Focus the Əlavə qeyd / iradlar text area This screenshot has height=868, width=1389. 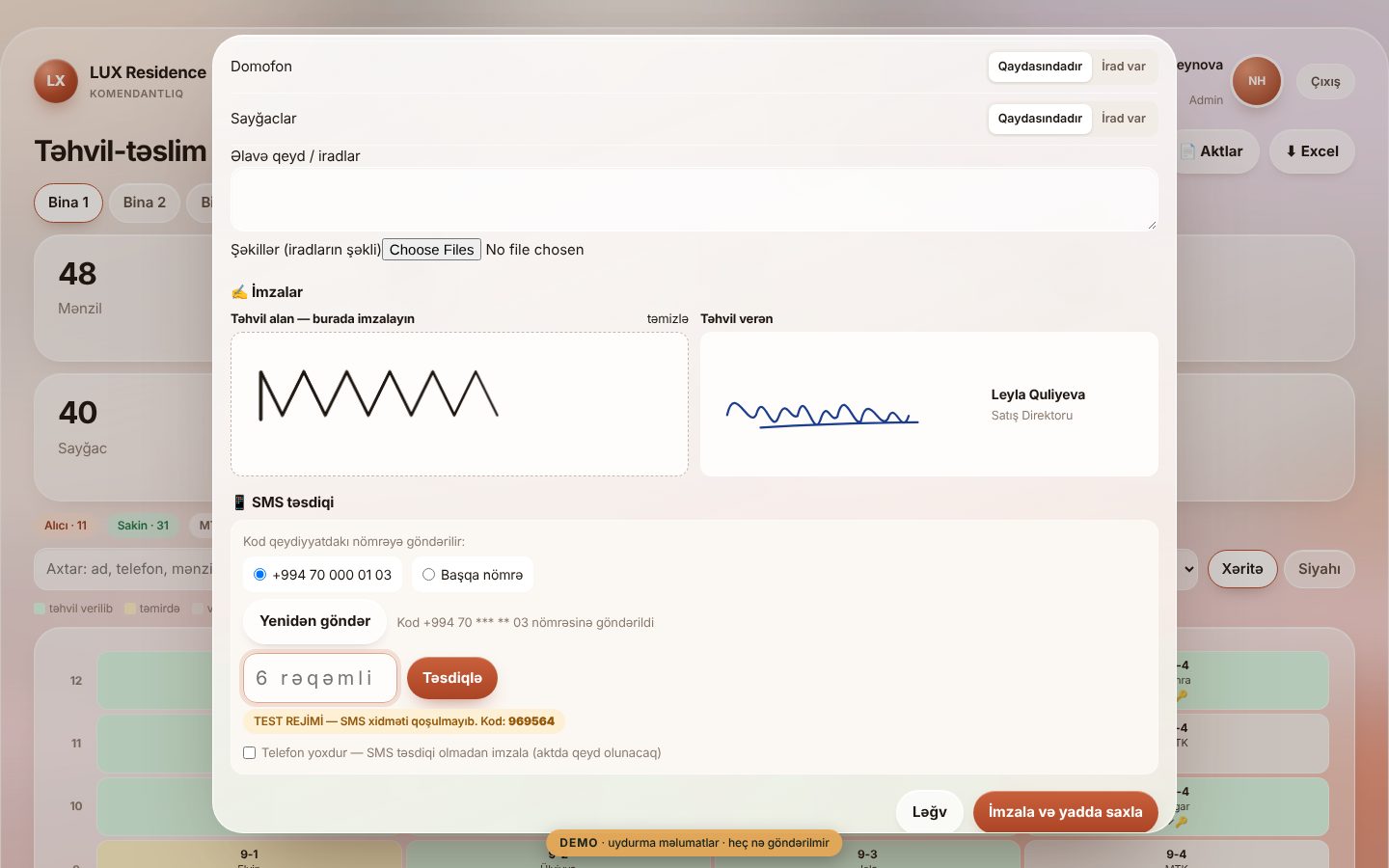tap(694, 200)
